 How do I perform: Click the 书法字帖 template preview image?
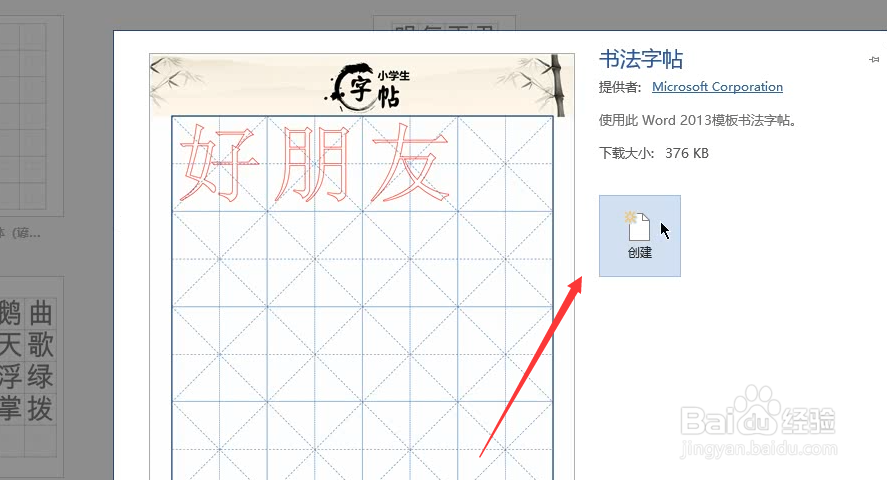(362, 267)
